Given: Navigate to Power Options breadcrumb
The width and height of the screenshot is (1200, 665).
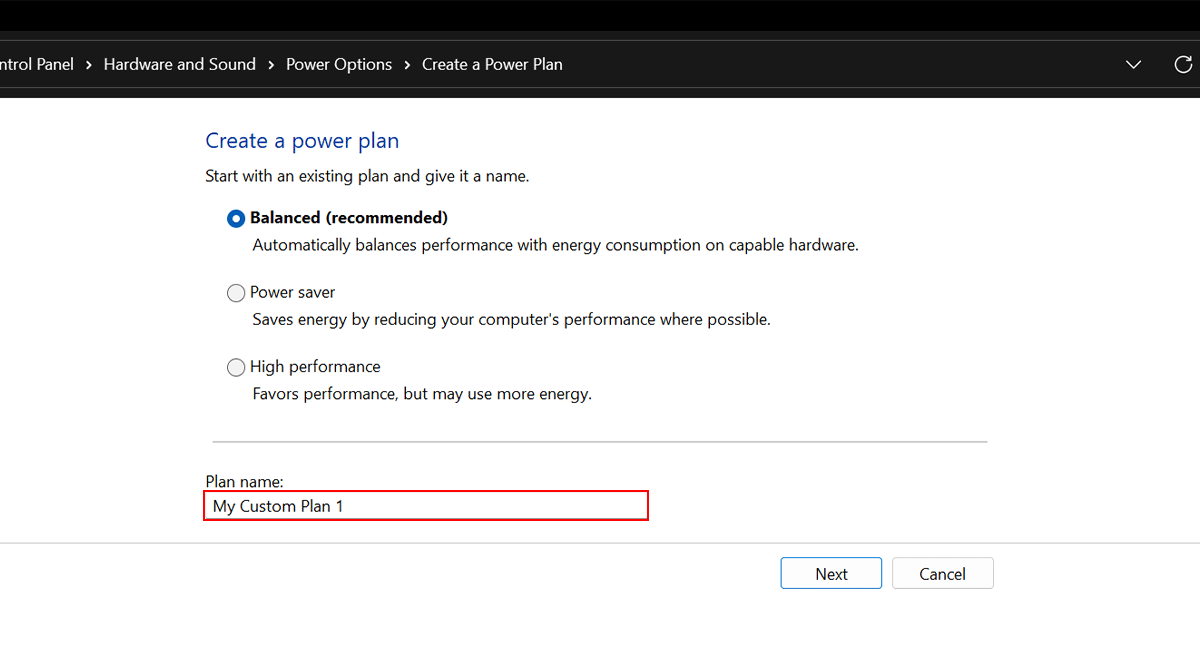Looking at the screenshot, I should 339,64.
